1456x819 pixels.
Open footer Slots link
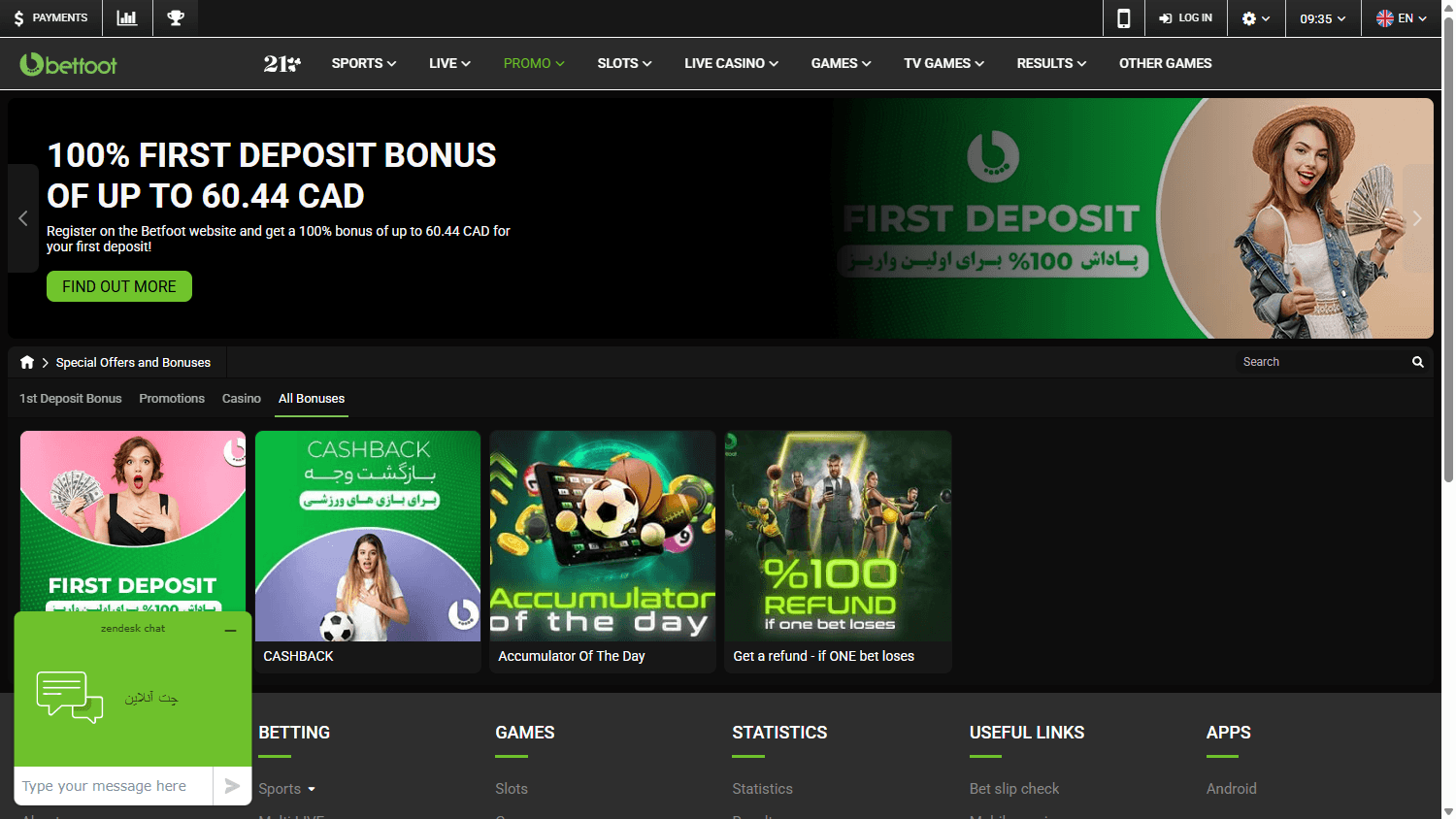(x=512, y=789)
